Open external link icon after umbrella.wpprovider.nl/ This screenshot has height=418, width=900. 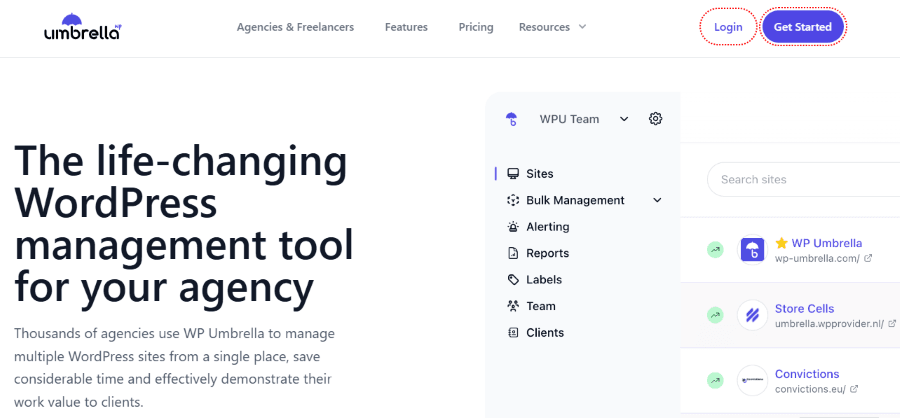point(892,324)
